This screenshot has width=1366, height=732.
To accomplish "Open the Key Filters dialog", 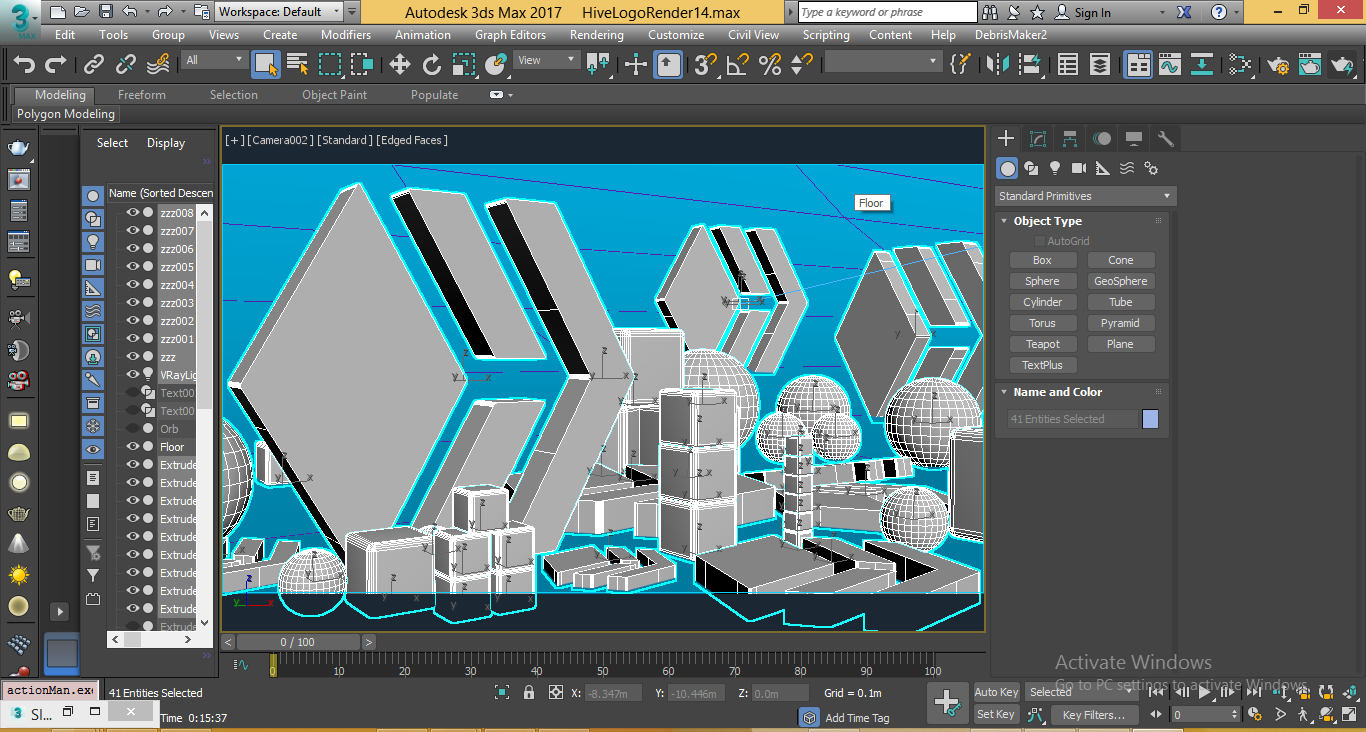I will 1094,715.
